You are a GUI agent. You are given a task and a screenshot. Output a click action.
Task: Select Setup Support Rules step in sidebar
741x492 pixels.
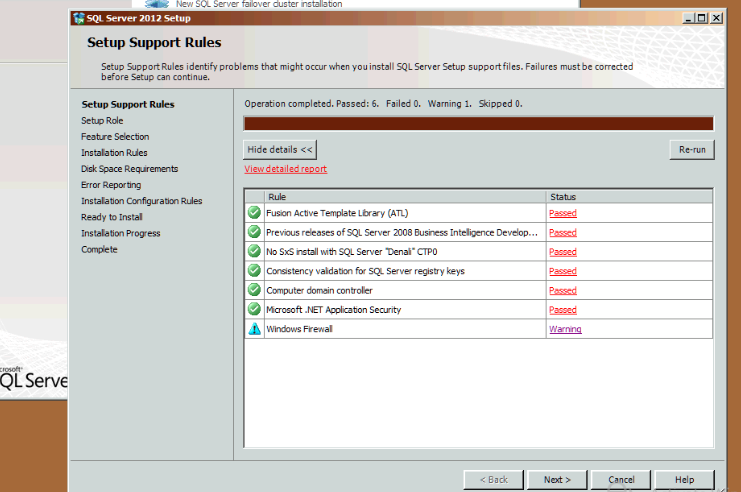pos(128,104)
